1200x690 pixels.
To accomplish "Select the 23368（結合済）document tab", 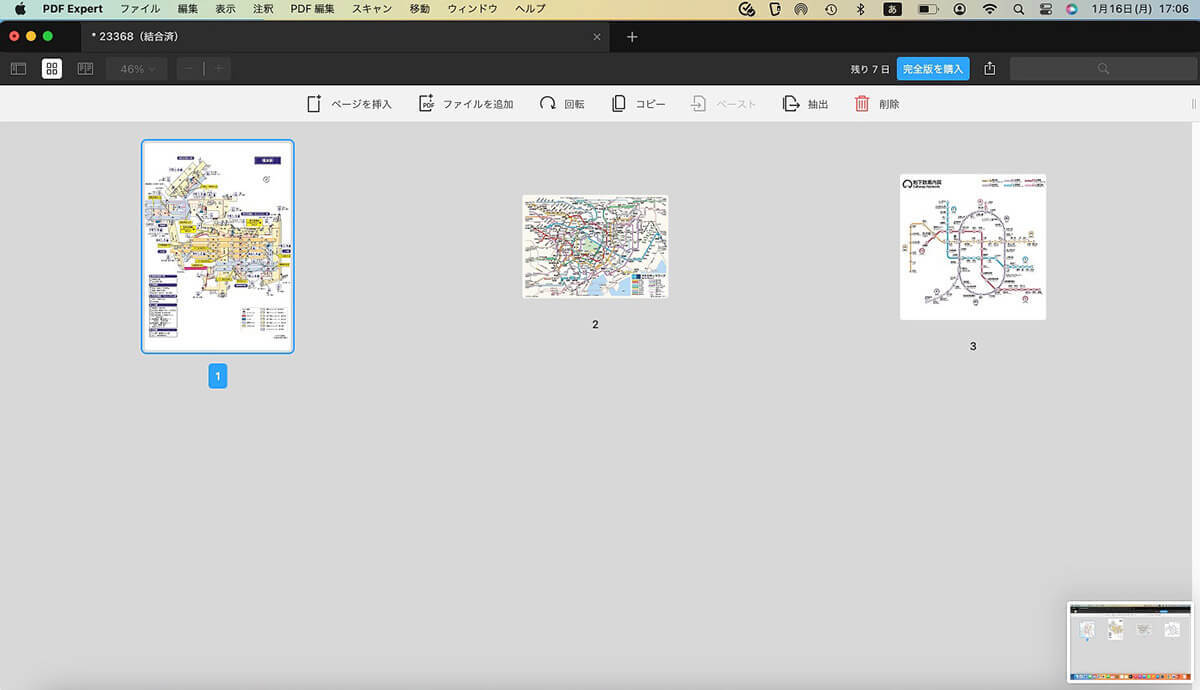I will (x=346, y=37).
